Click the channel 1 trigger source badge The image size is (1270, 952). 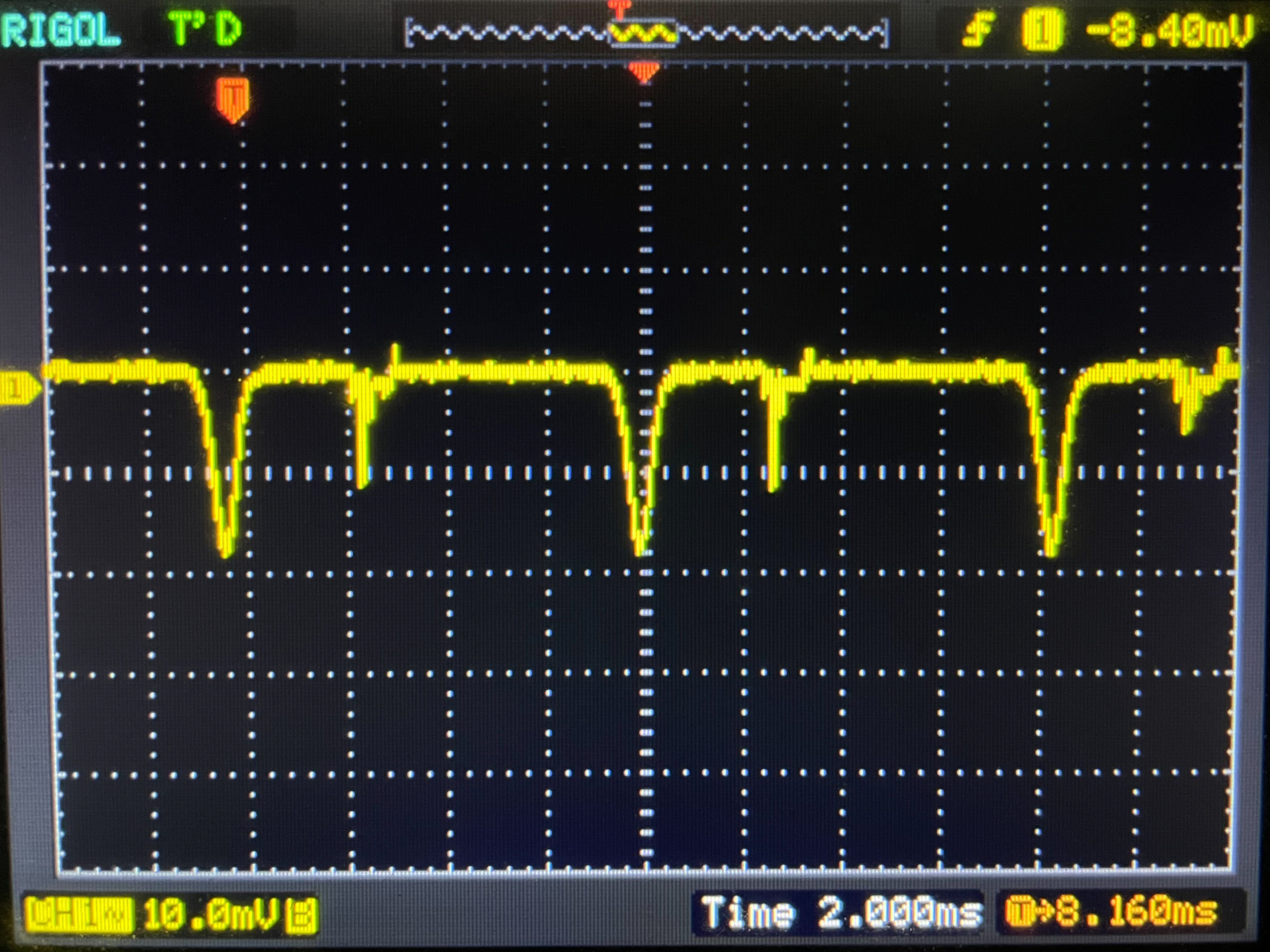(x=1042, y=30)
